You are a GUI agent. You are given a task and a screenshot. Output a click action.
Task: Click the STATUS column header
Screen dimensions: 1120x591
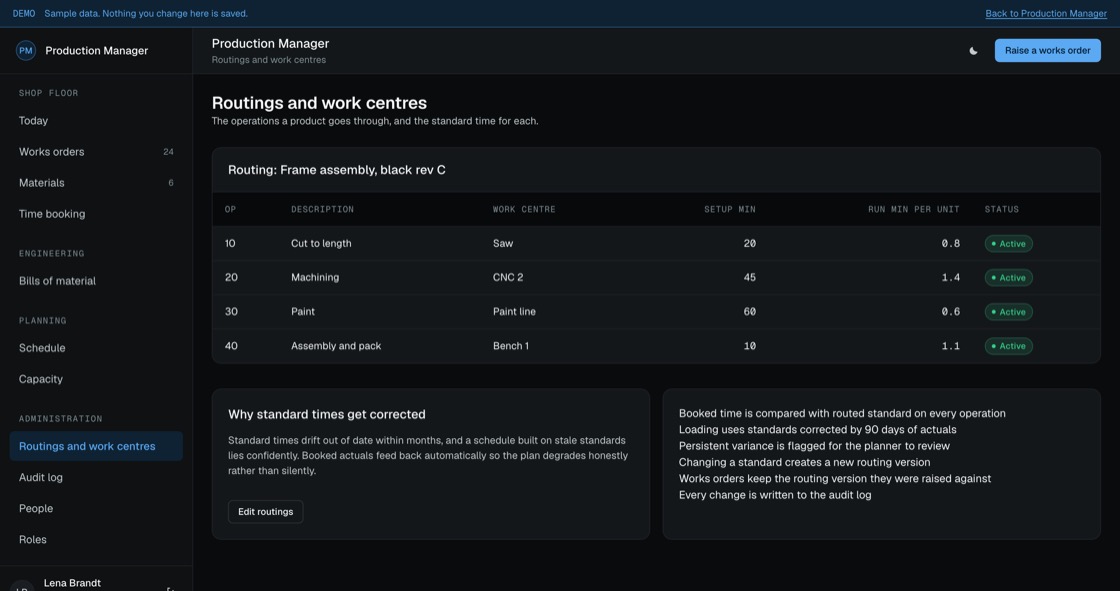pyautogui.click(x=1001, y=209)
